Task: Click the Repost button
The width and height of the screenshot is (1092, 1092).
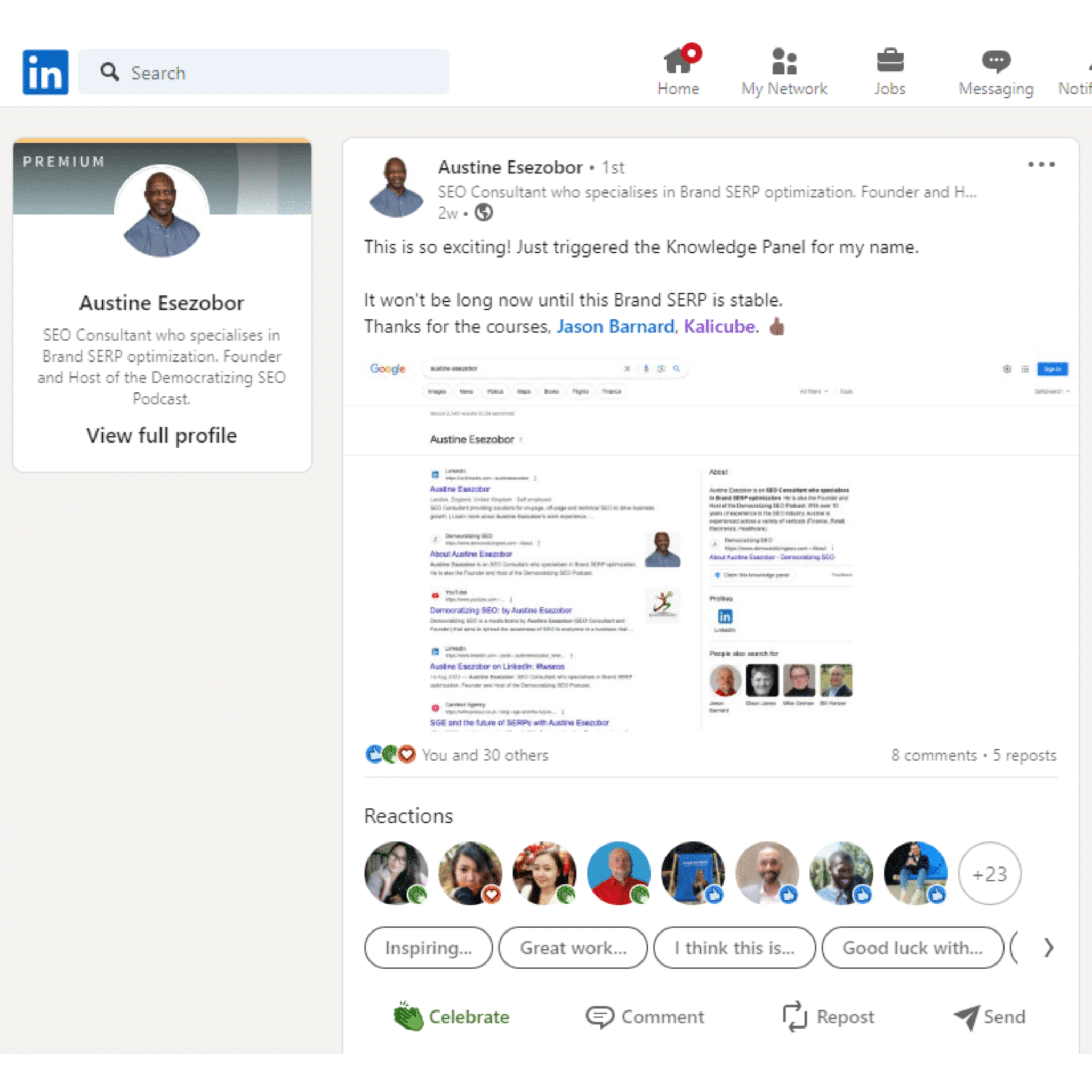Action: pos(828,1016)
